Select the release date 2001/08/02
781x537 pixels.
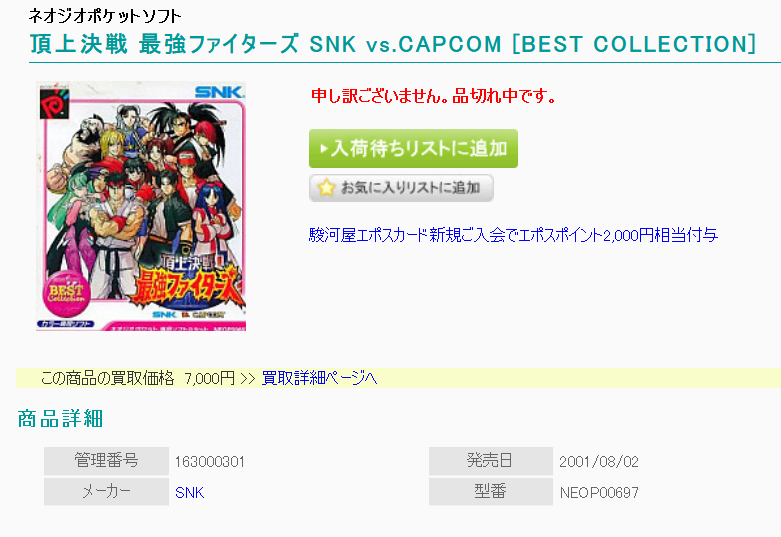tap(599, 462)
